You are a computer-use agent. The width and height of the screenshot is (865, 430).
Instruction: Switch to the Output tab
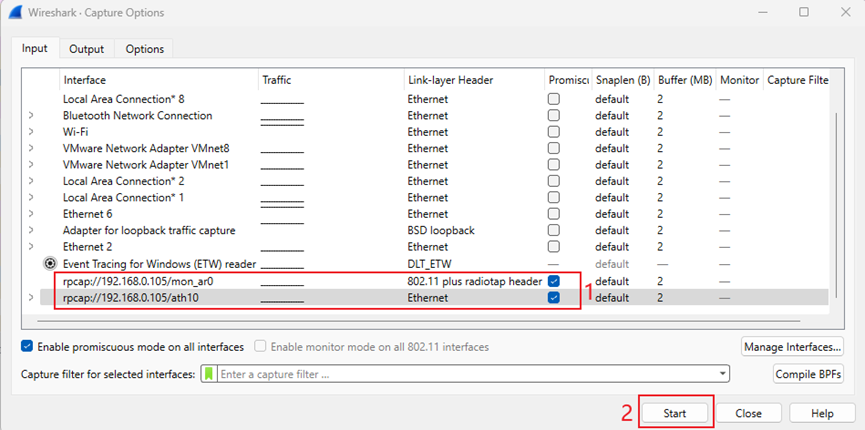pos(87,49)
